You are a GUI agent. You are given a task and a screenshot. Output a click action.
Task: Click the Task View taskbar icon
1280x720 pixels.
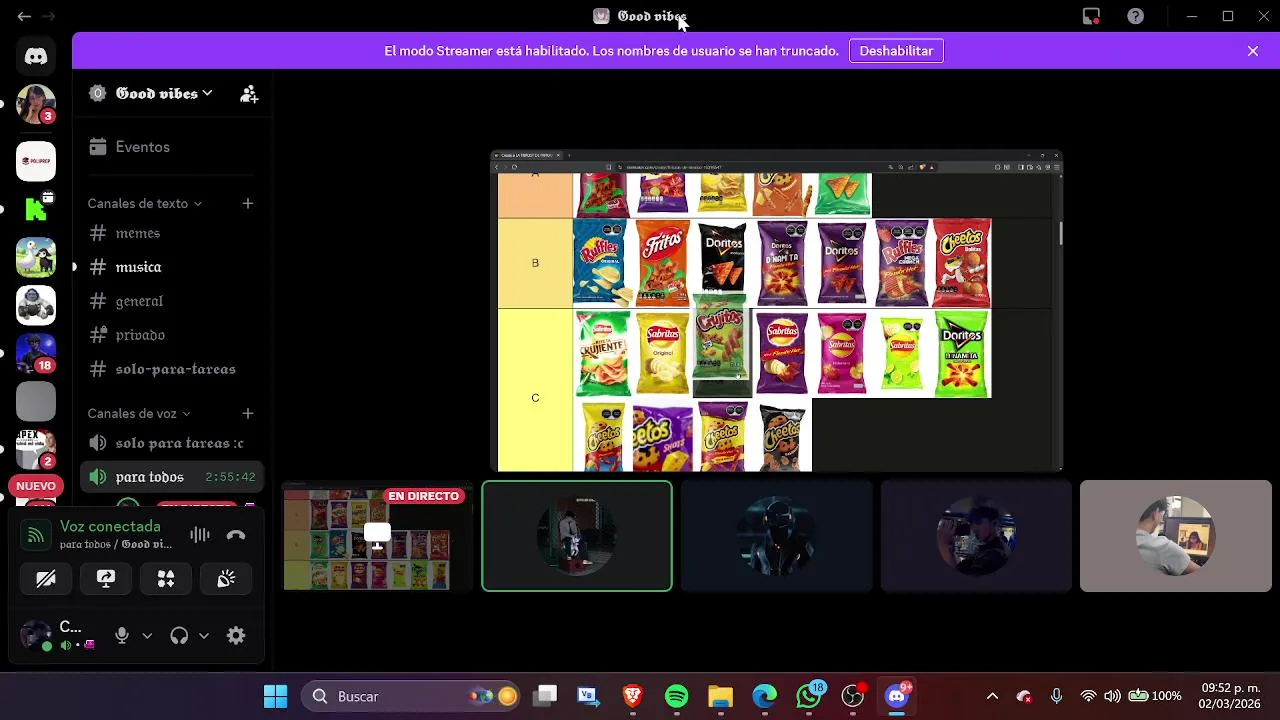click(545, 696)
